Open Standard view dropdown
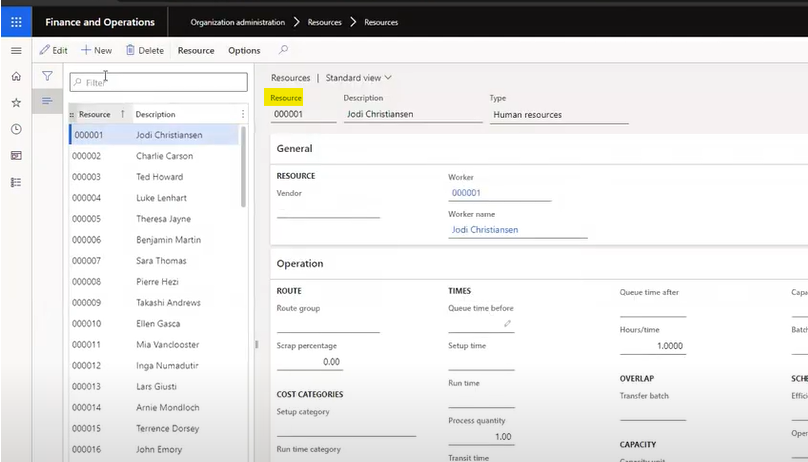Image resolution: width=808 pixels, height=462 pixels. click(359, 78)
